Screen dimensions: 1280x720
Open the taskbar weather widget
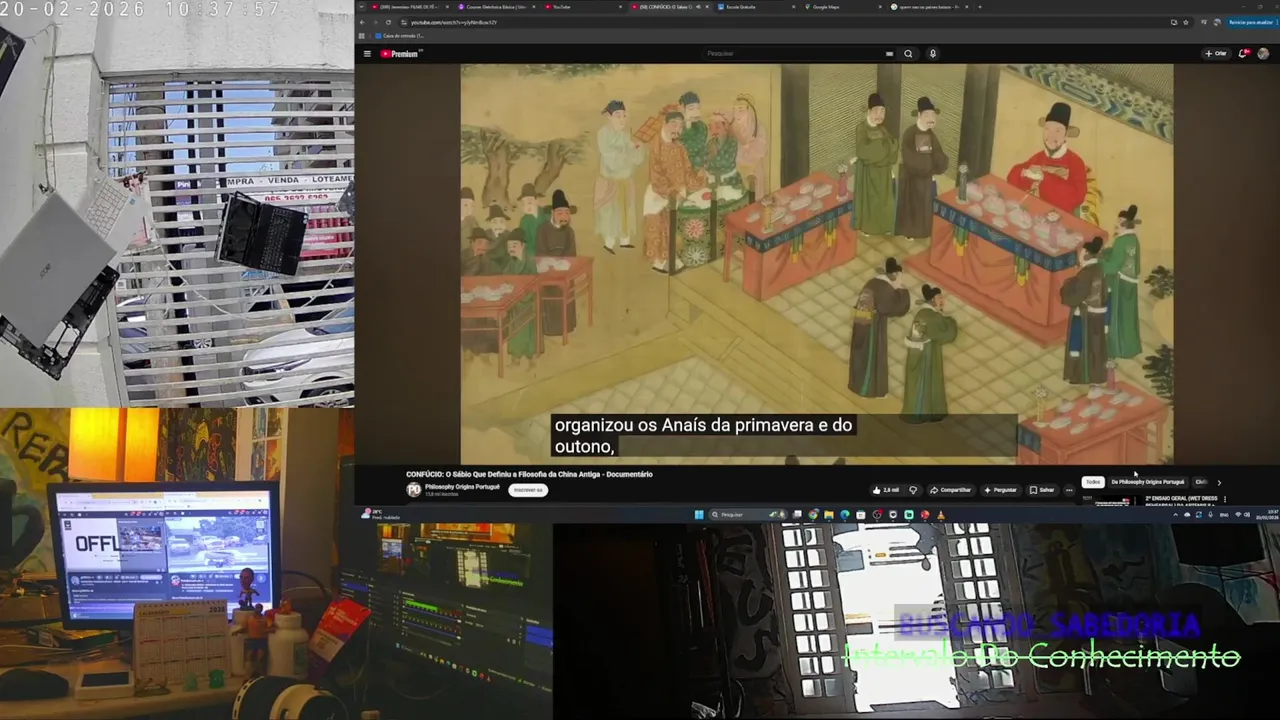380,515
